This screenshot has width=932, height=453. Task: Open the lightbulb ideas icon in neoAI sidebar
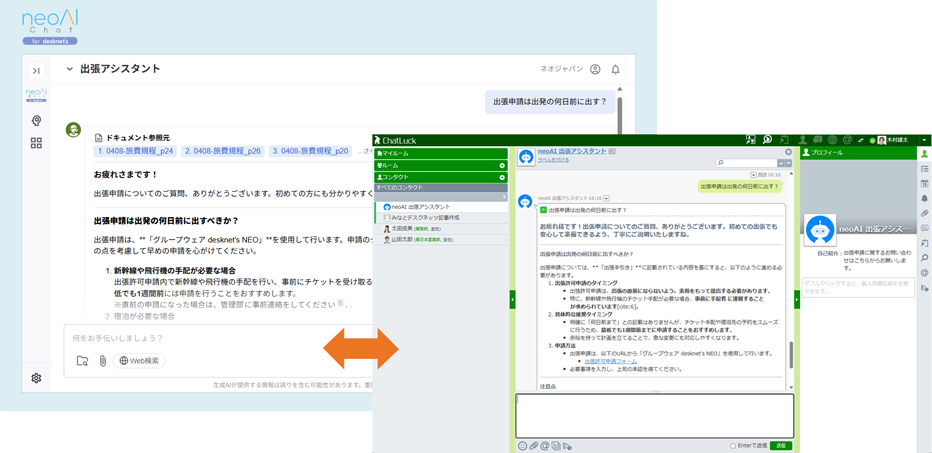coord(36,121)
